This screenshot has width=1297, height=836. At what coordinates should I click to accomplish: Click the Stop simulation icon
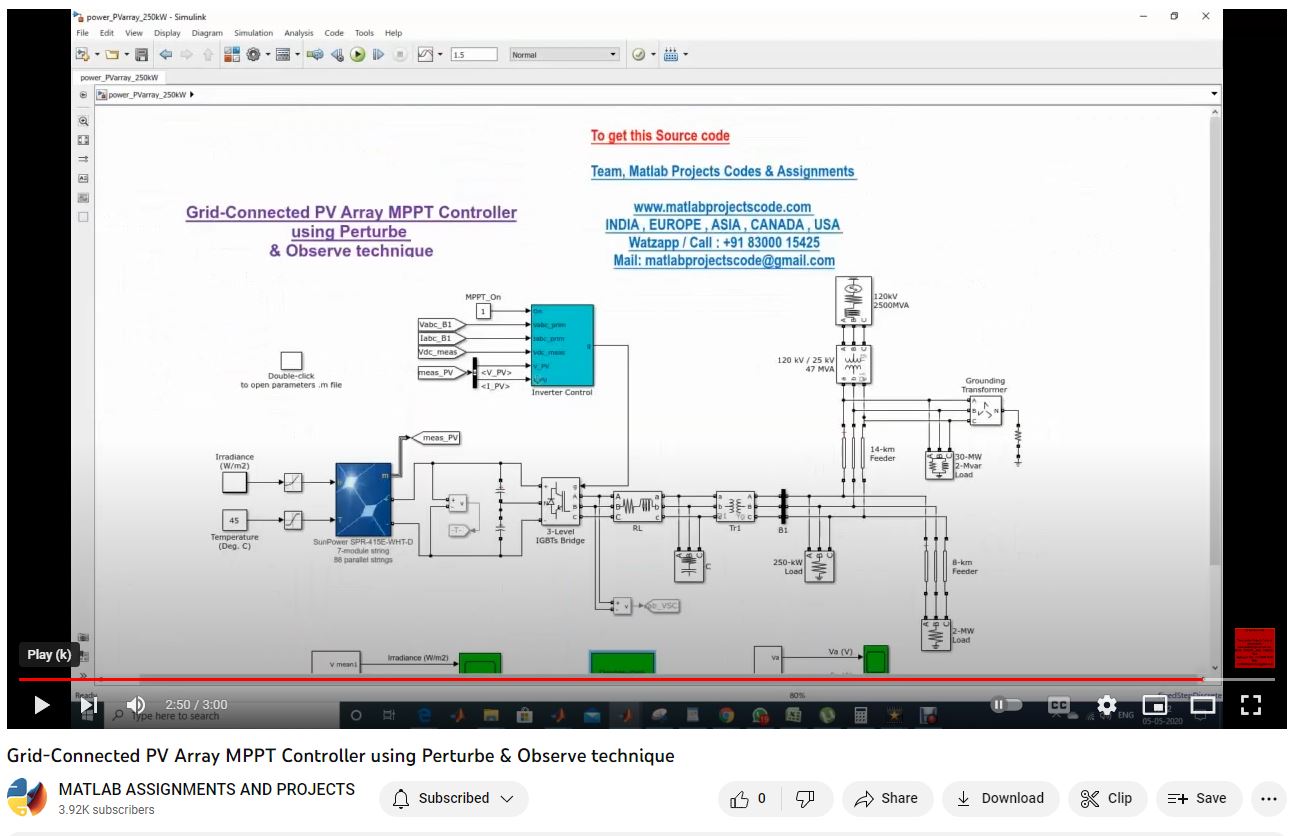click(400, 54)
